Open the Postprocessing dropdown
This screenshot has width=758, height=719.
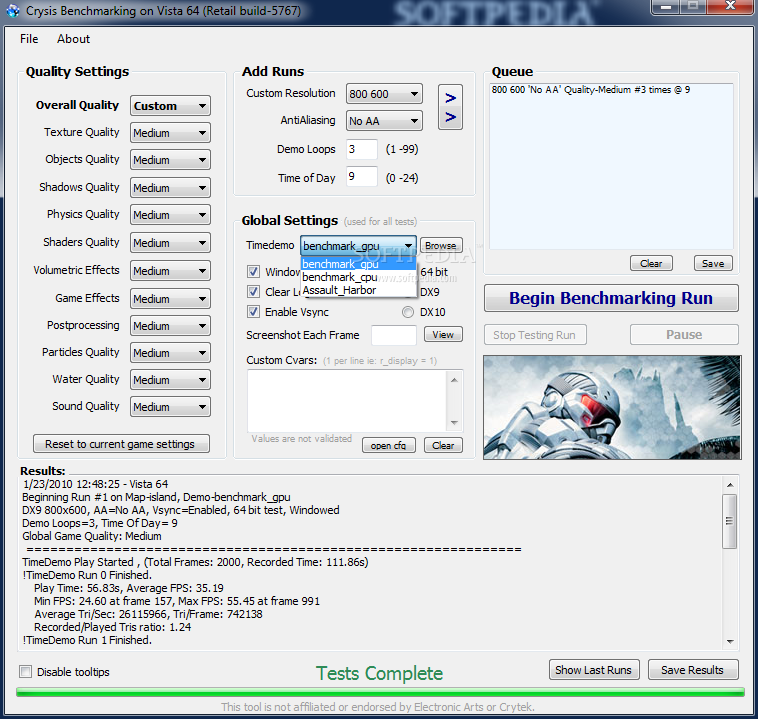click(x=170, y=326)
